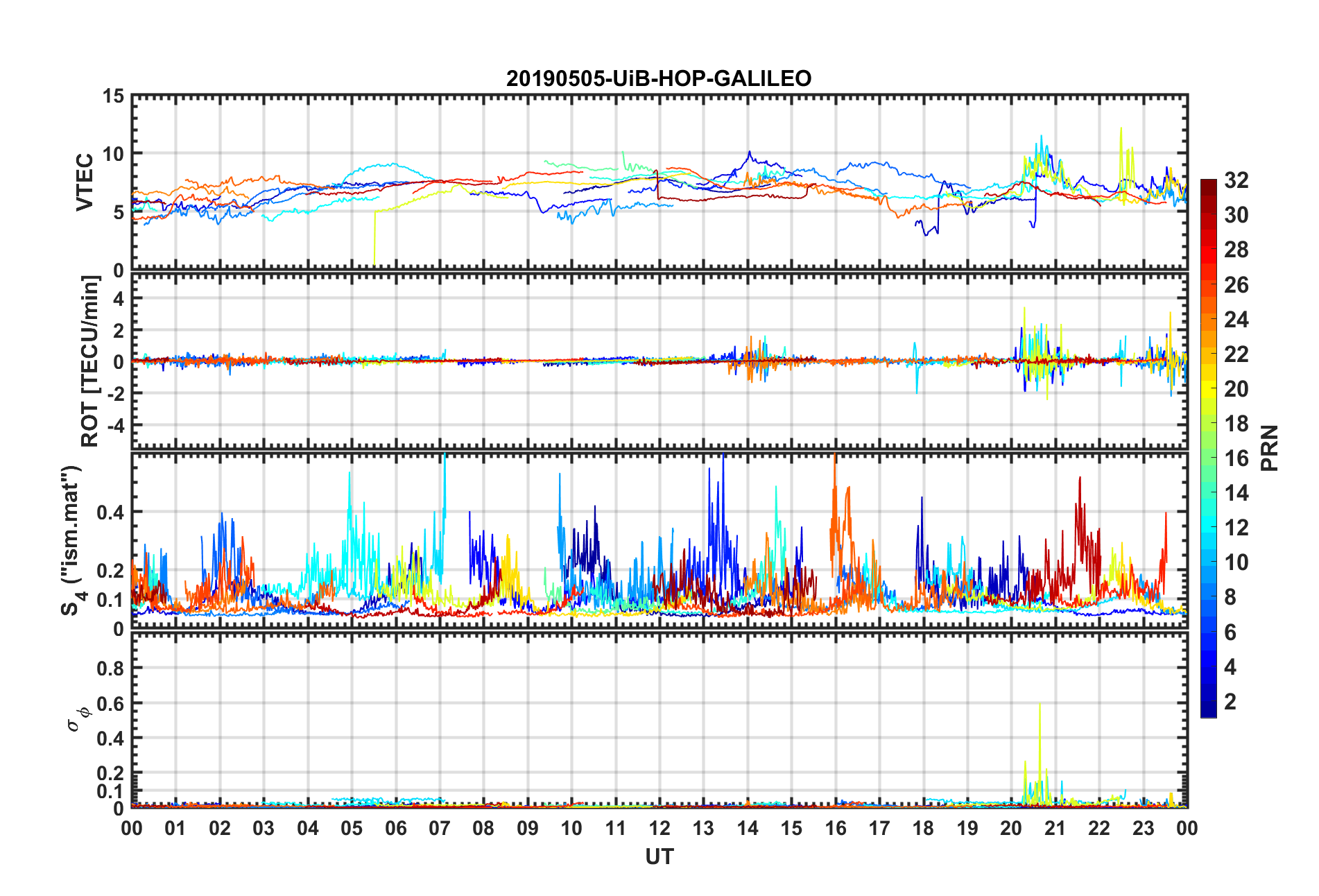
Task: Click the PRN color scale bar
Action: [x=1209, y=448]
